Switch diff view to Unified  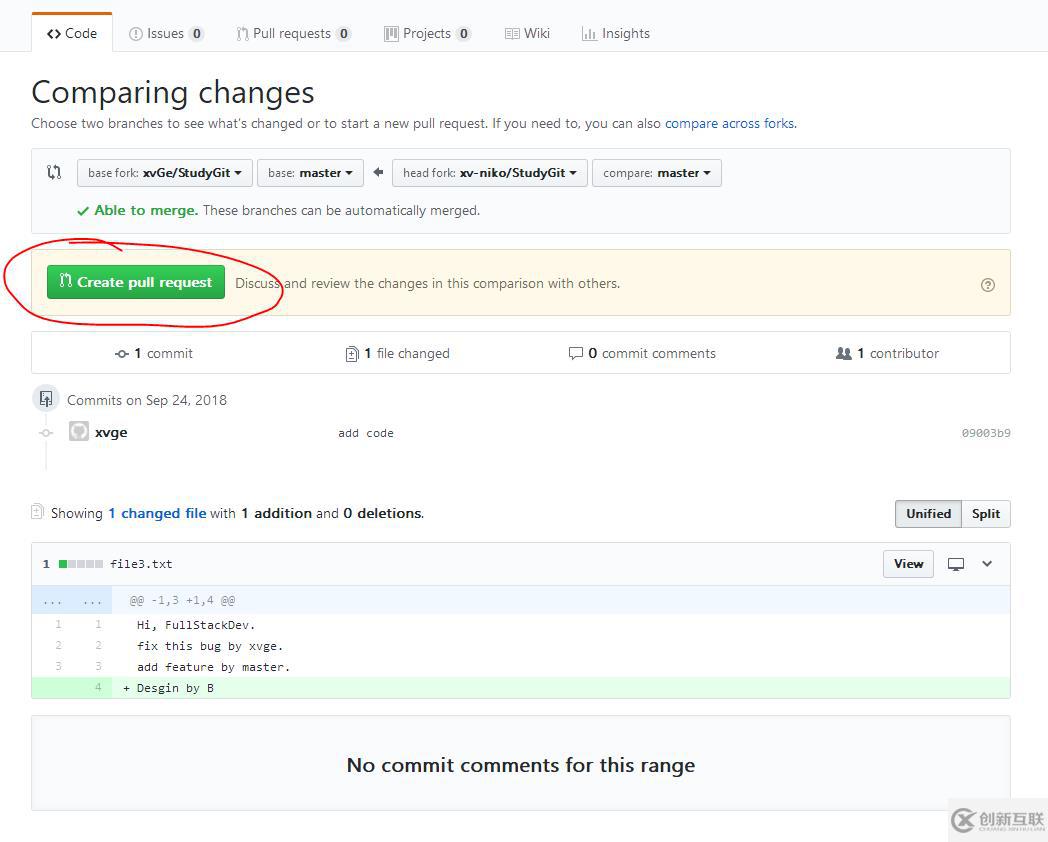(928, 514)
